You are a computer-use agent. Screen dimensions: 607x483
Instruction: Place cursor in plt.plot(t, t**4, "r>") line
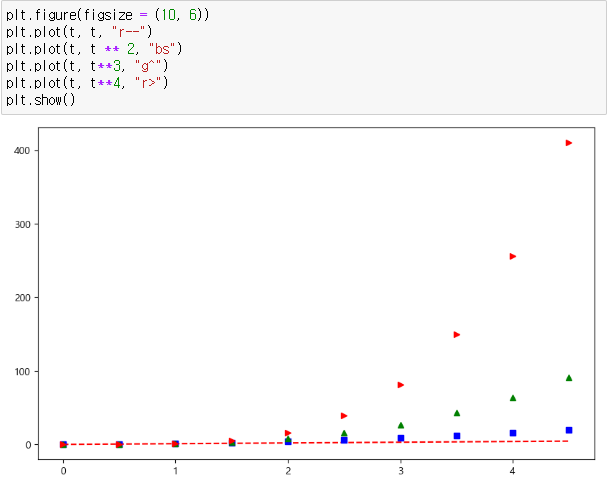click(87, 83)
